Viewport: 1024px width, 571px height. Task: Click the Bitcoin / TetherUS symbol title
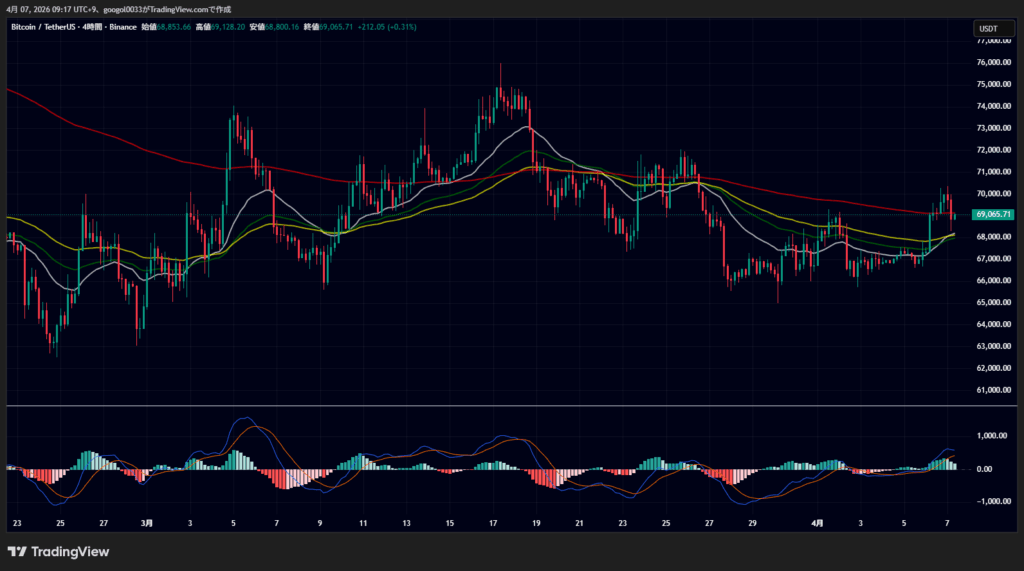click(46, 28)
